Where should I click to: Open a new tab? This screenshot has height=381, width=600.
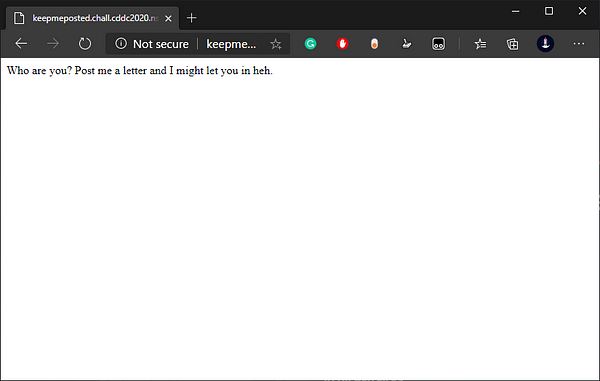tap(191, 18)
